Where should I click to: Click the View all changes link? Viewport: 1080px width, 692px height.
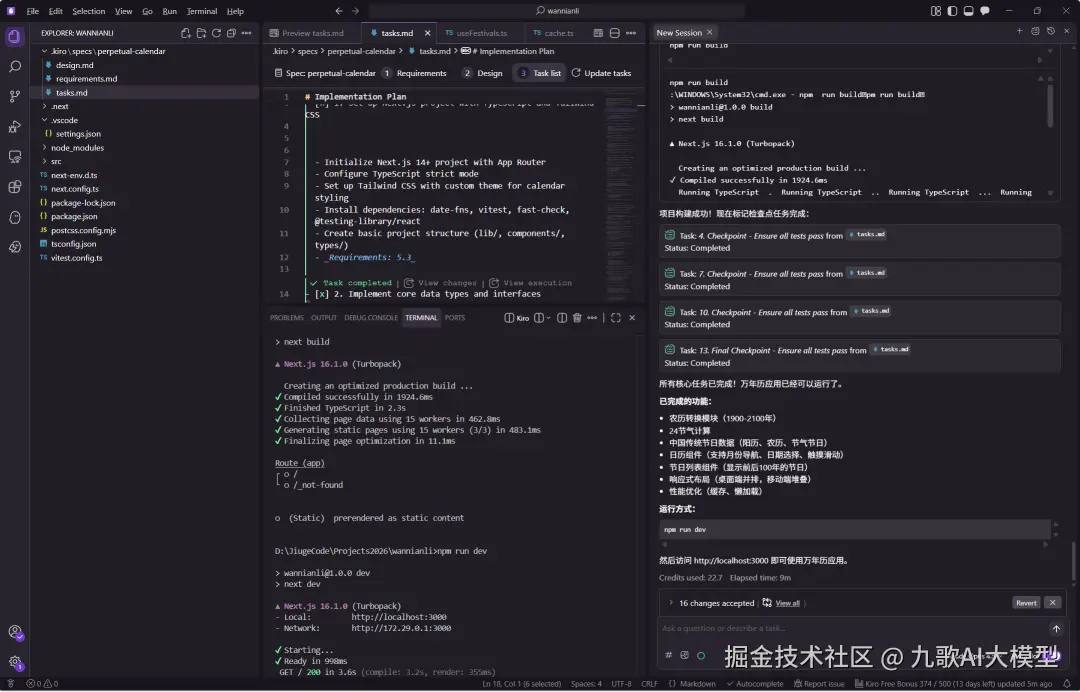pos(787,604)
